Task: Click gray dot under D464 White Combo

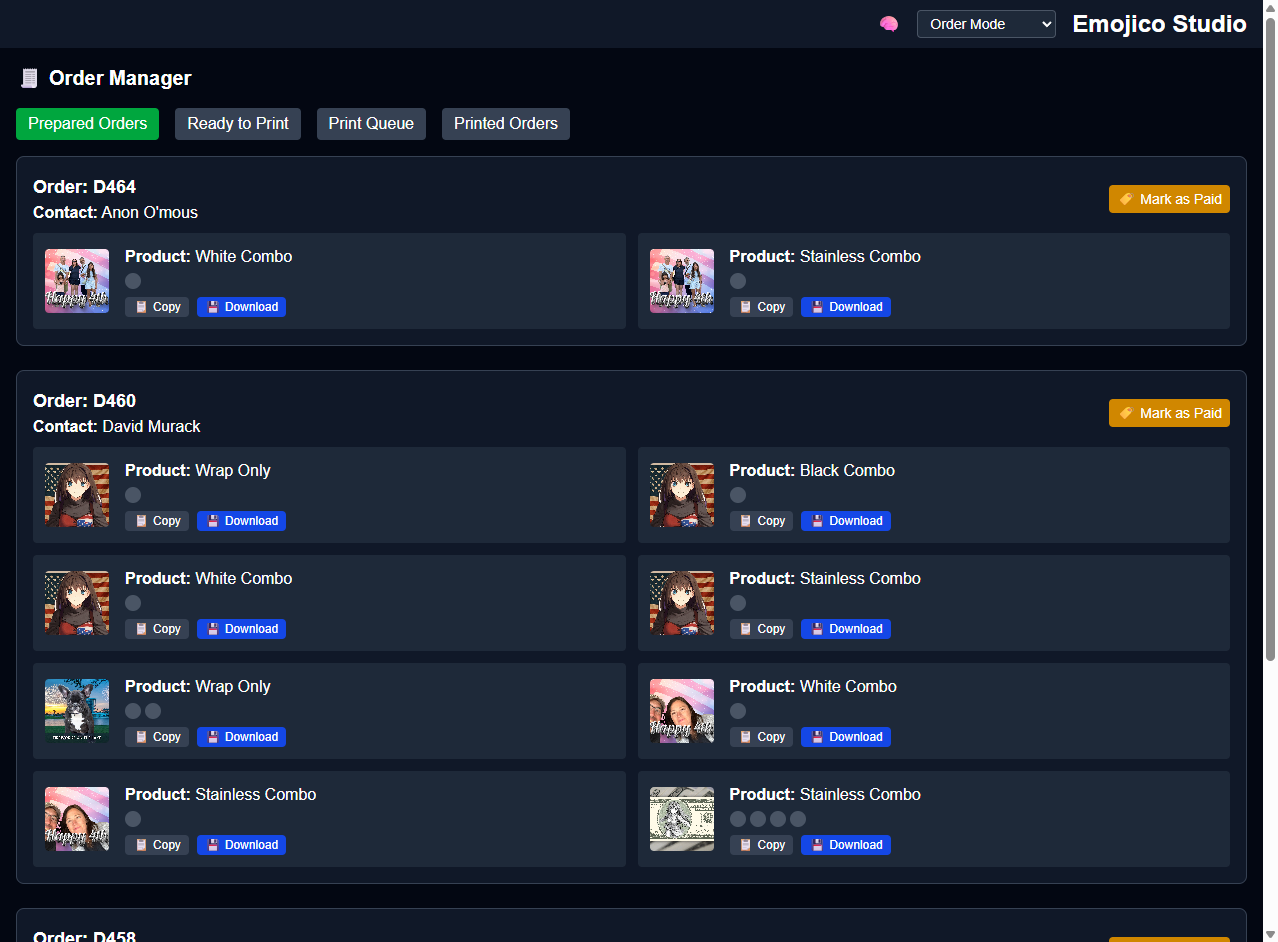Action: (133, 281)
